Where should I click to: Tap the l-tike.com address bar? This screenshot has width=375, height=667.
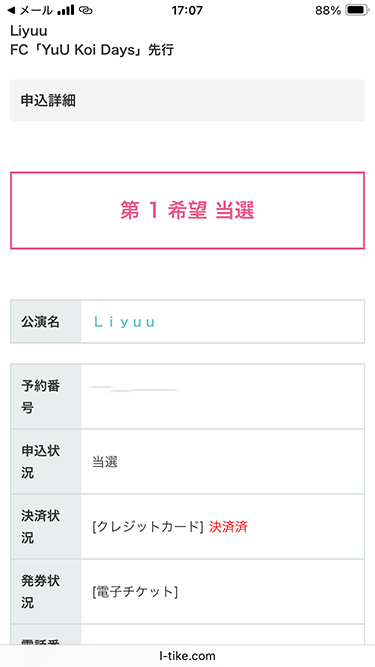(x=187, y=656)
